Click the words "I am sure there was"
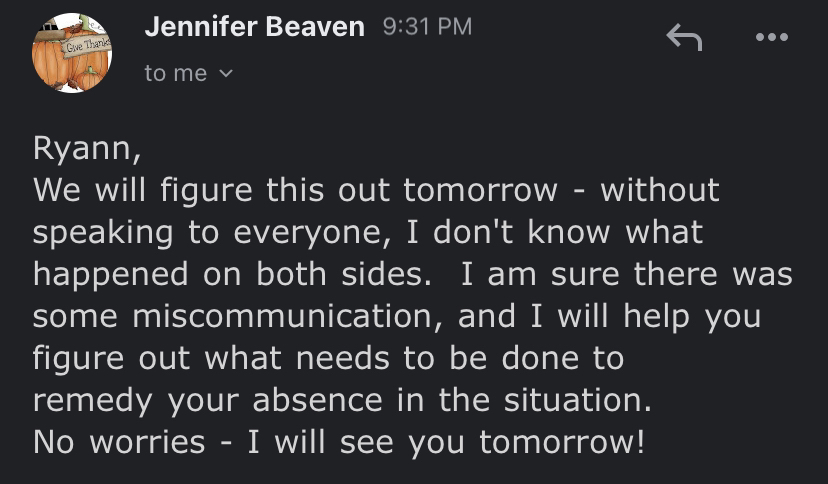 tap(627, 274)
